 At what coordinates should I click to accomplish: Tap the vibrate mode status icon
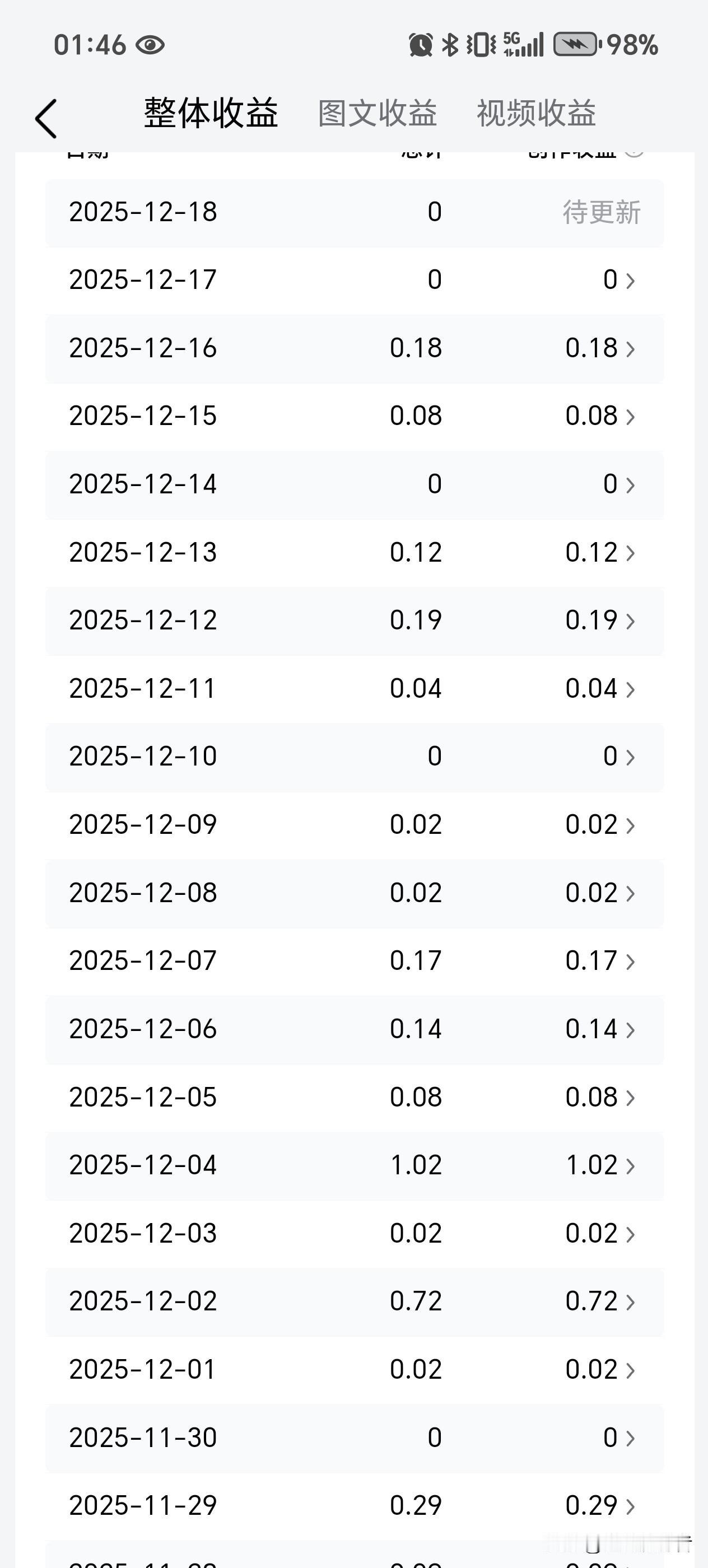pos(481,45)
